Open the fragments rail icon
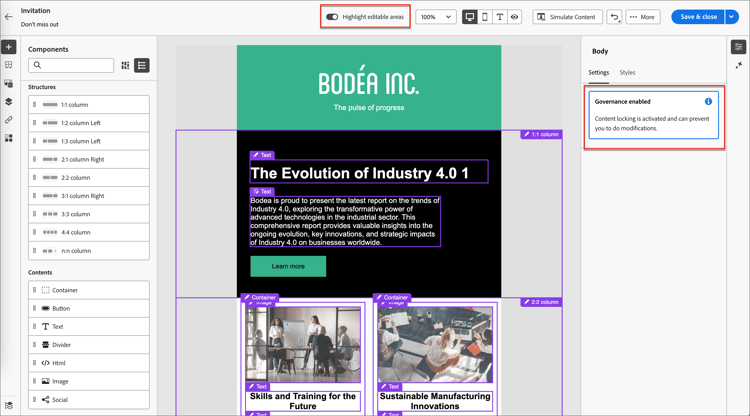This screenshot has height=416, width=750. [9, 138]
